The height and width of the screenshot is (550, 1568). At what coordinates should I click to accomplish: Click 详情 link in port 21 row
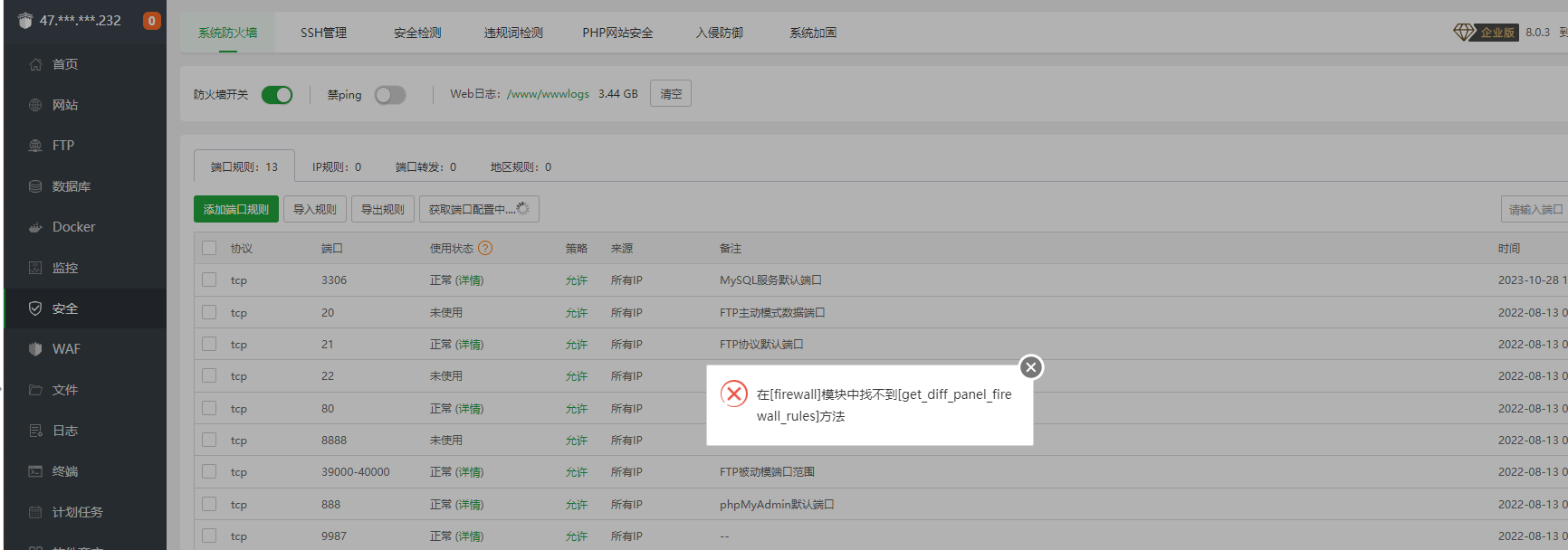pos(469,345)
